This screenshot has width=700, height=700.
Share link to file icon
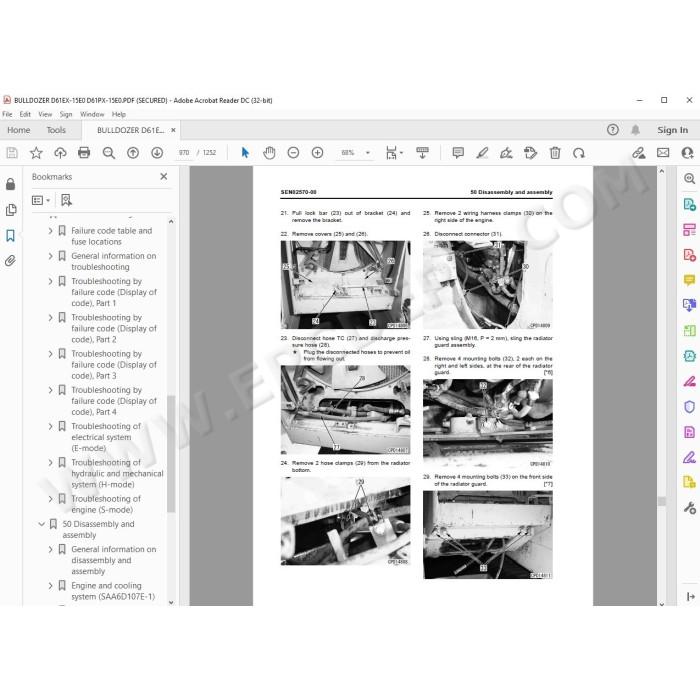pos(639,153)
